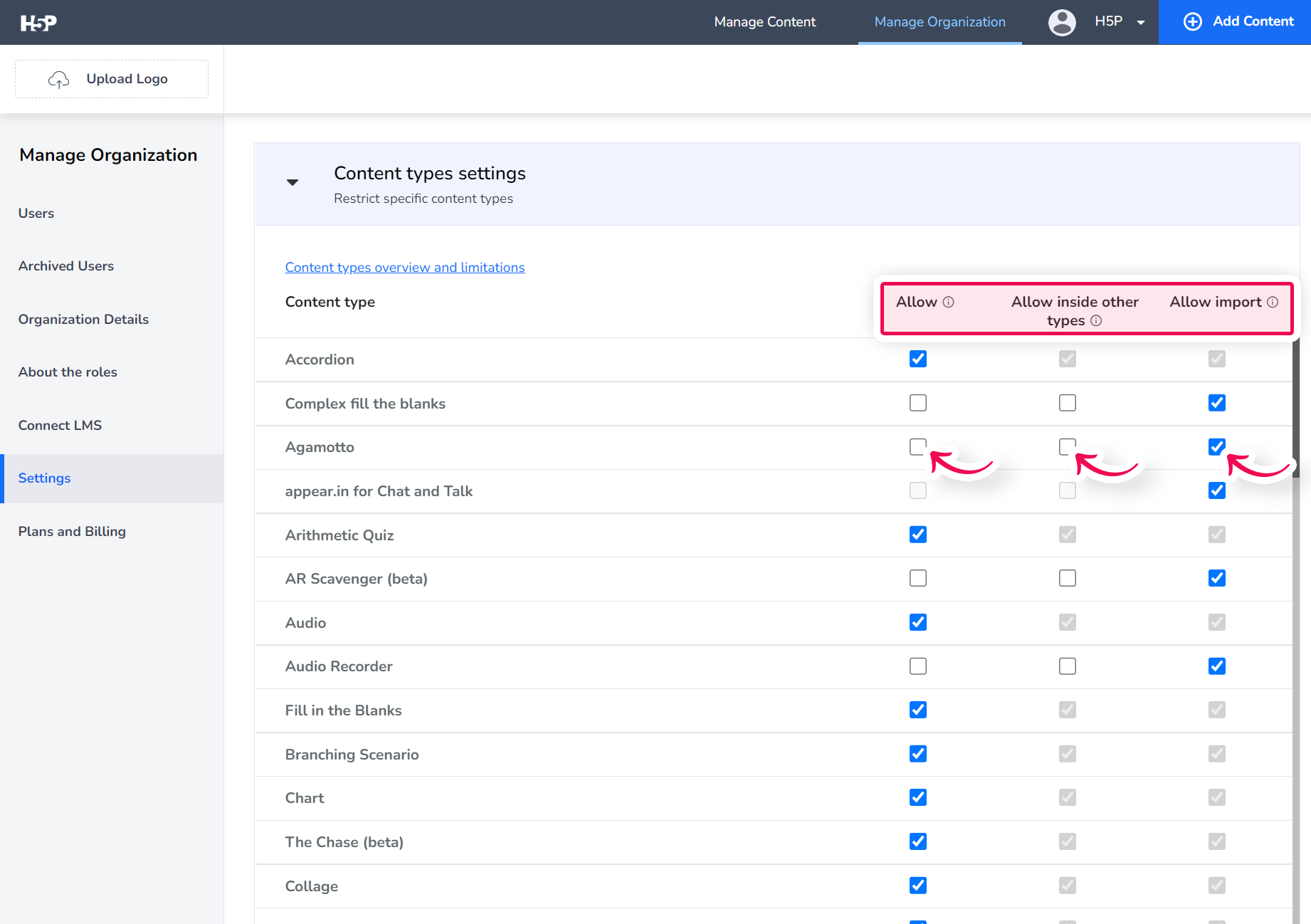This screenshot has height=924, width=1311.
Task: Uncheck Allow for Chart
Action: point(918,797)
